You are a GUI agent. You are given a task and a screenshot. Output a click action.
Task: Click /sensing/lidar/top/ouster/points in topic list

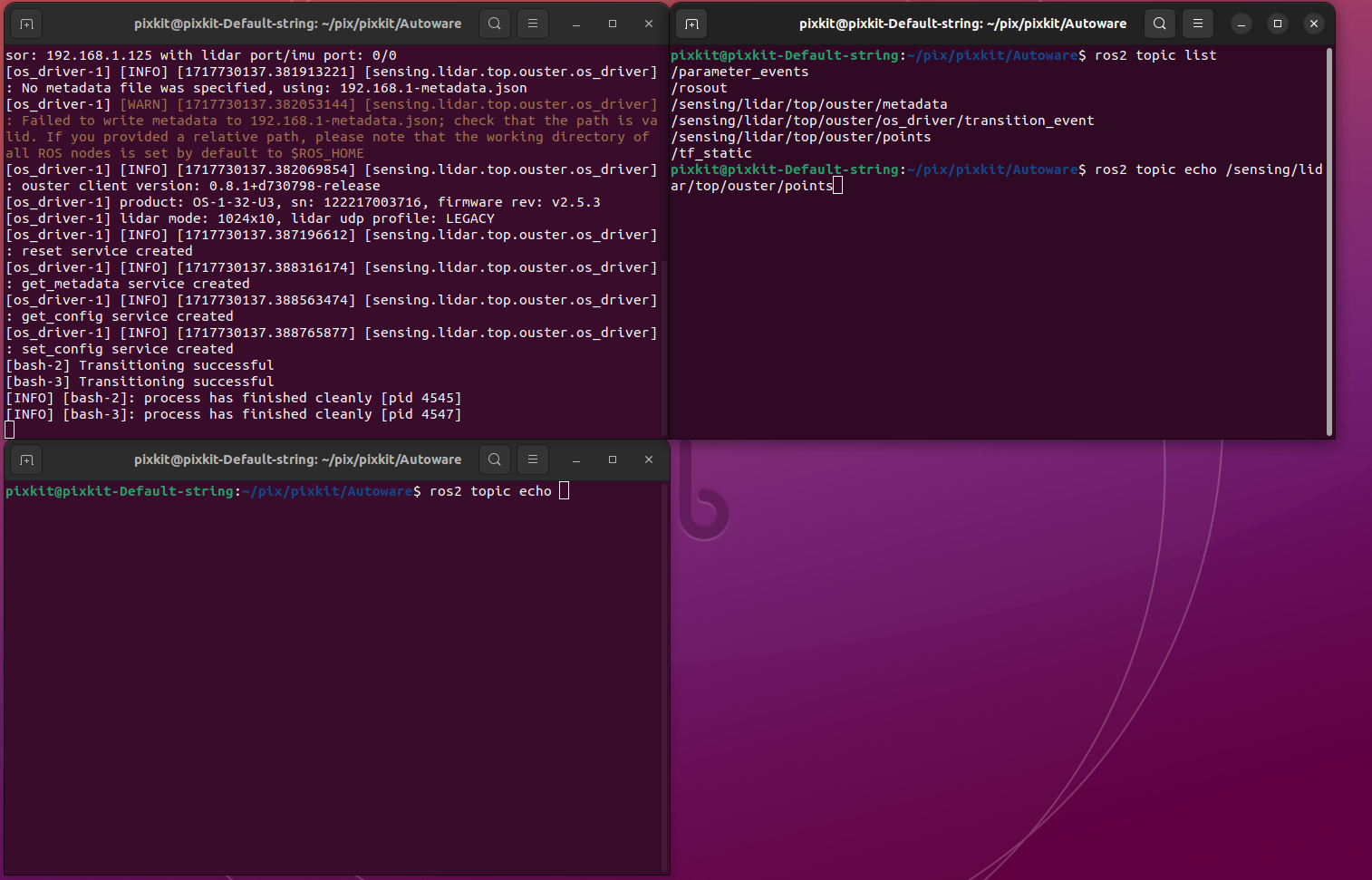pos(801,137)
